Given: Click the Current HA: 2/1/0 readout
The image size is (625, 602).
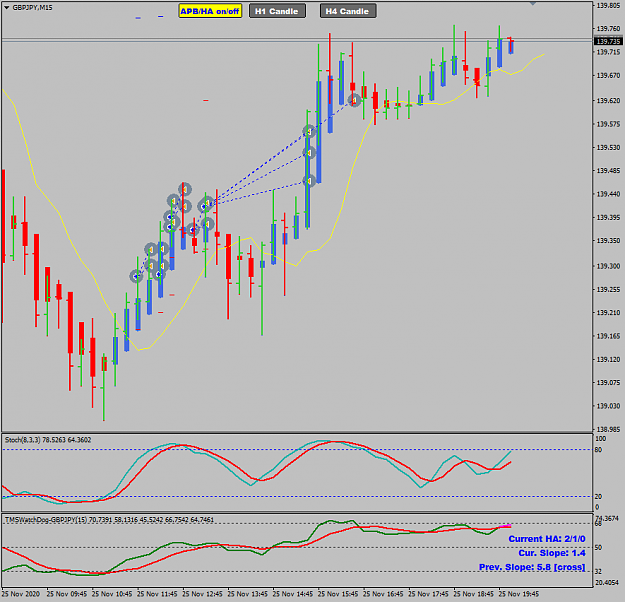Looking at the screenshot, I should coord(546,539).
